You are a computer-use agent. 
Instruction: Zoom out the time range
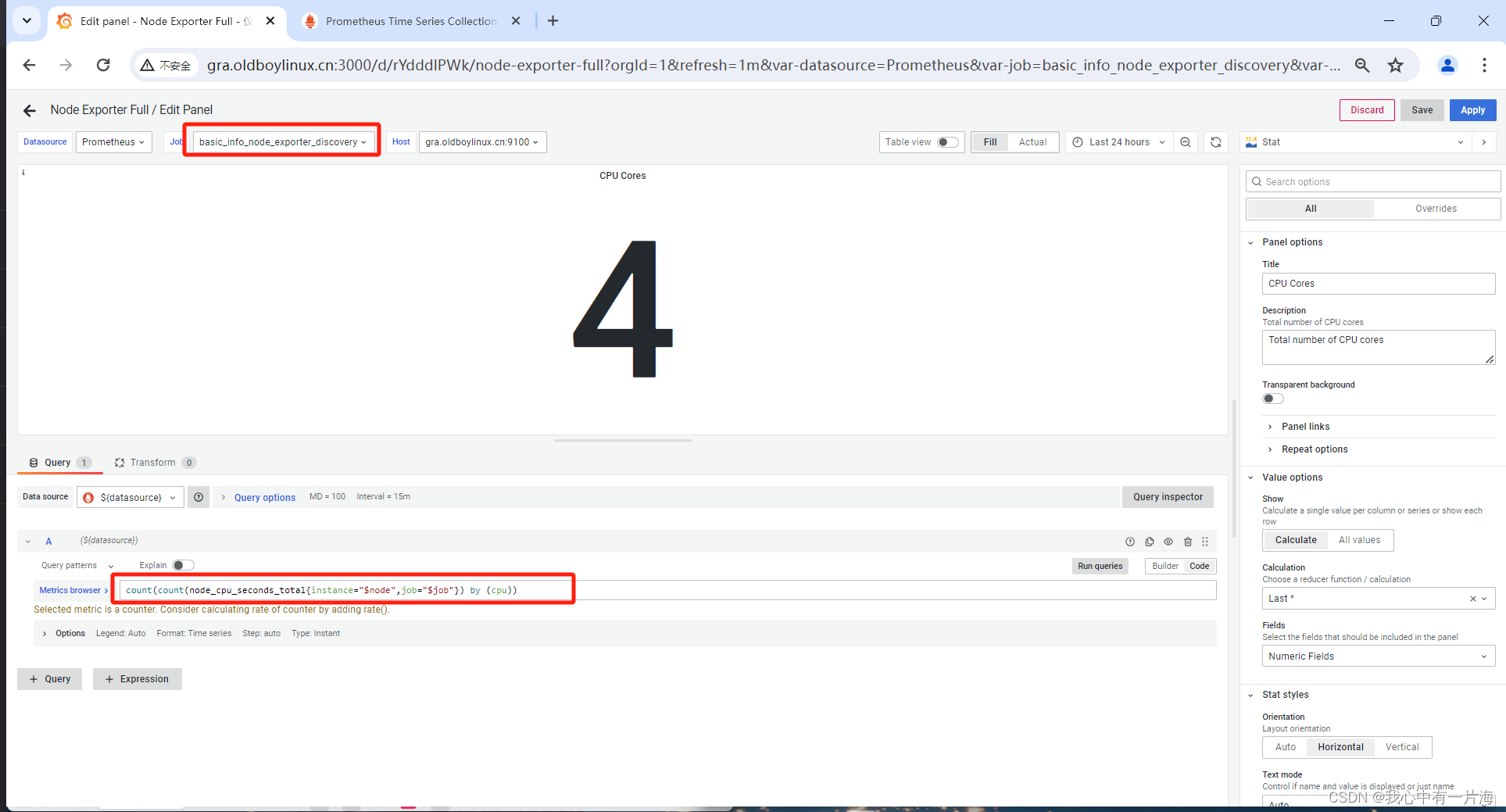1186,142
